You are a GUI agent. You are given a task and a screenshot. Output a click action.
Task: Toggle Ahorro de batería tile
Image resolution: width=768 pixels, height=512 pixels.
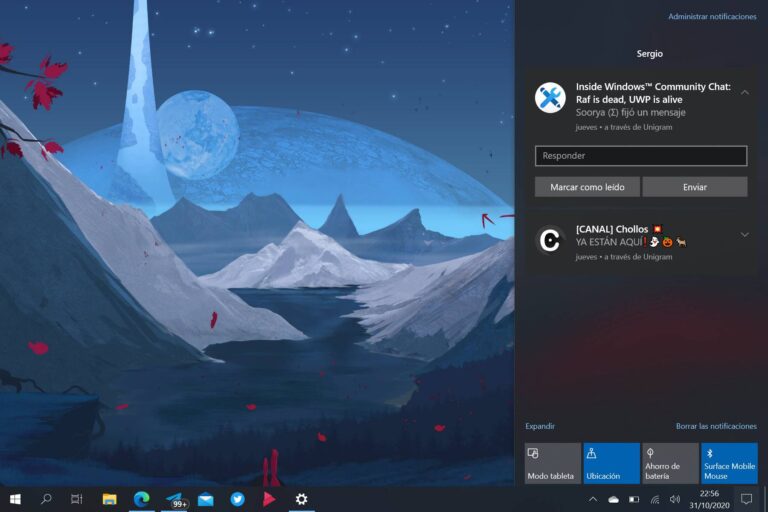click(671, 463)
